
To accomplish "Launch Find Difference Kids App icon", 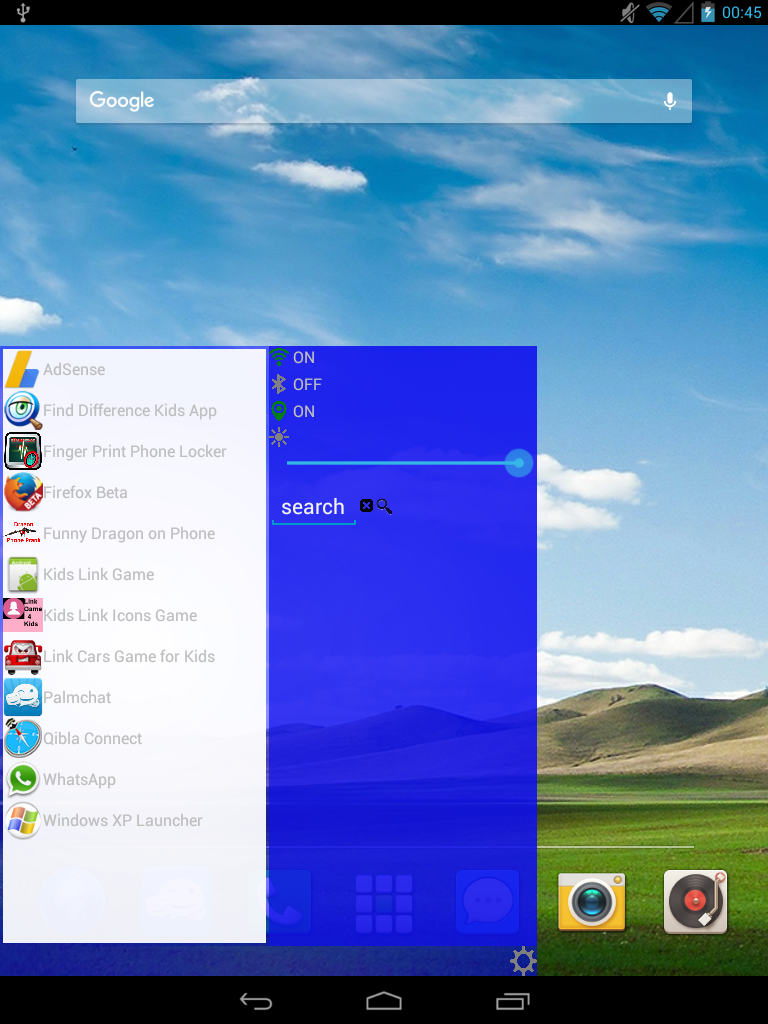I will 23,411.
